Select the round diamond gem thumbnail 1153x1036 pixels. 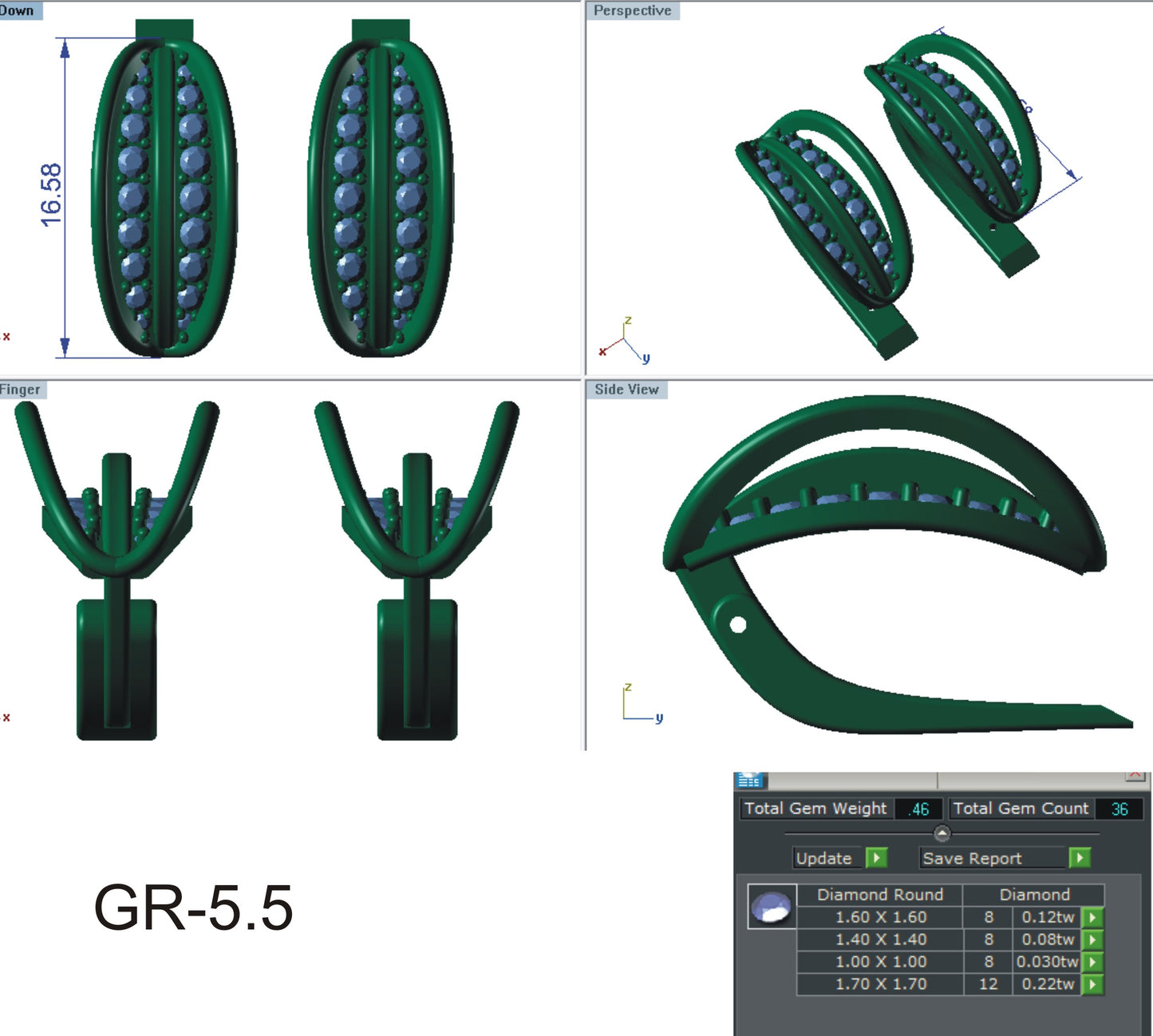coord(771,906)
